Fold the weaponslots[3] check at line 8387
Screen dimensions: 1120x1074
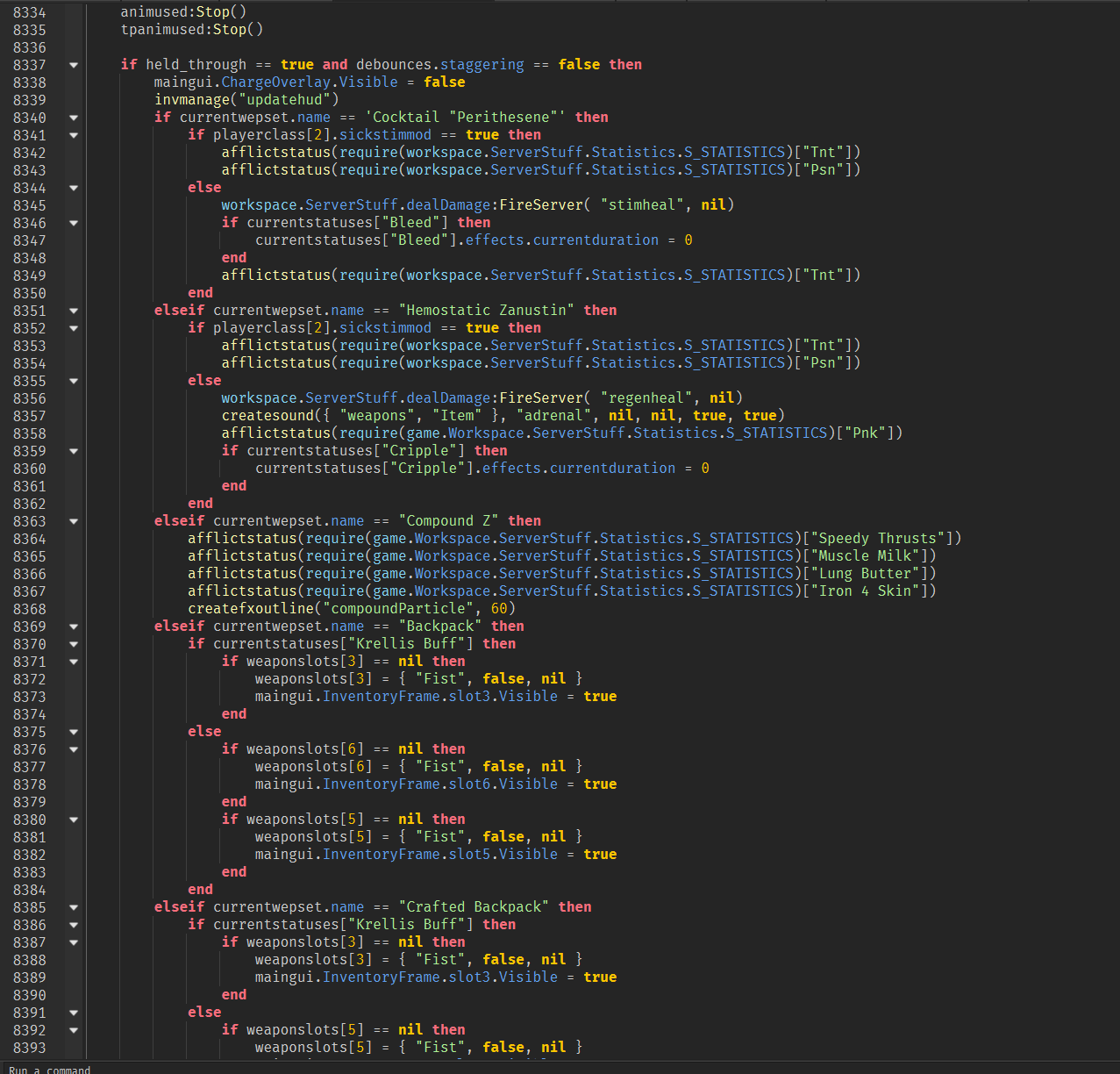(74, 942)
